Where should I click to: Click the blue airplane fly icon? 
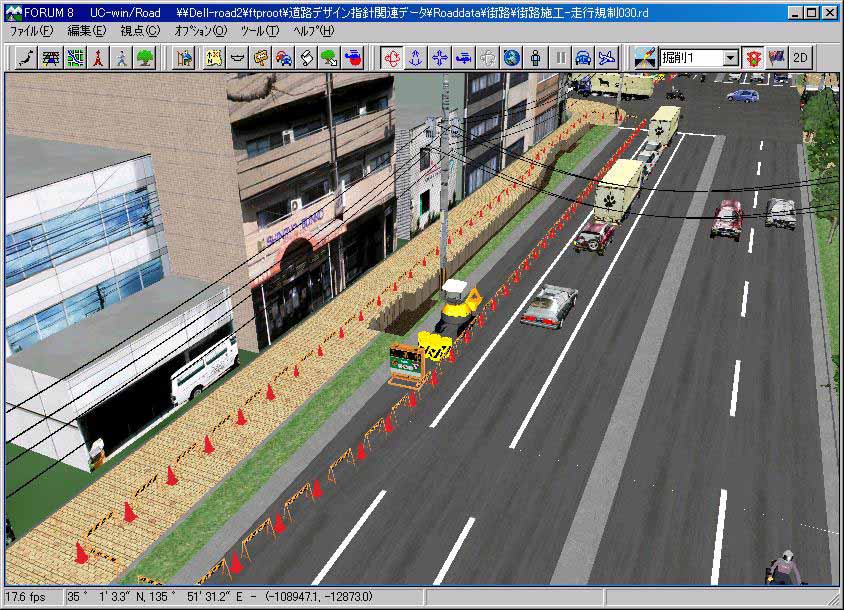click(607, 58)
